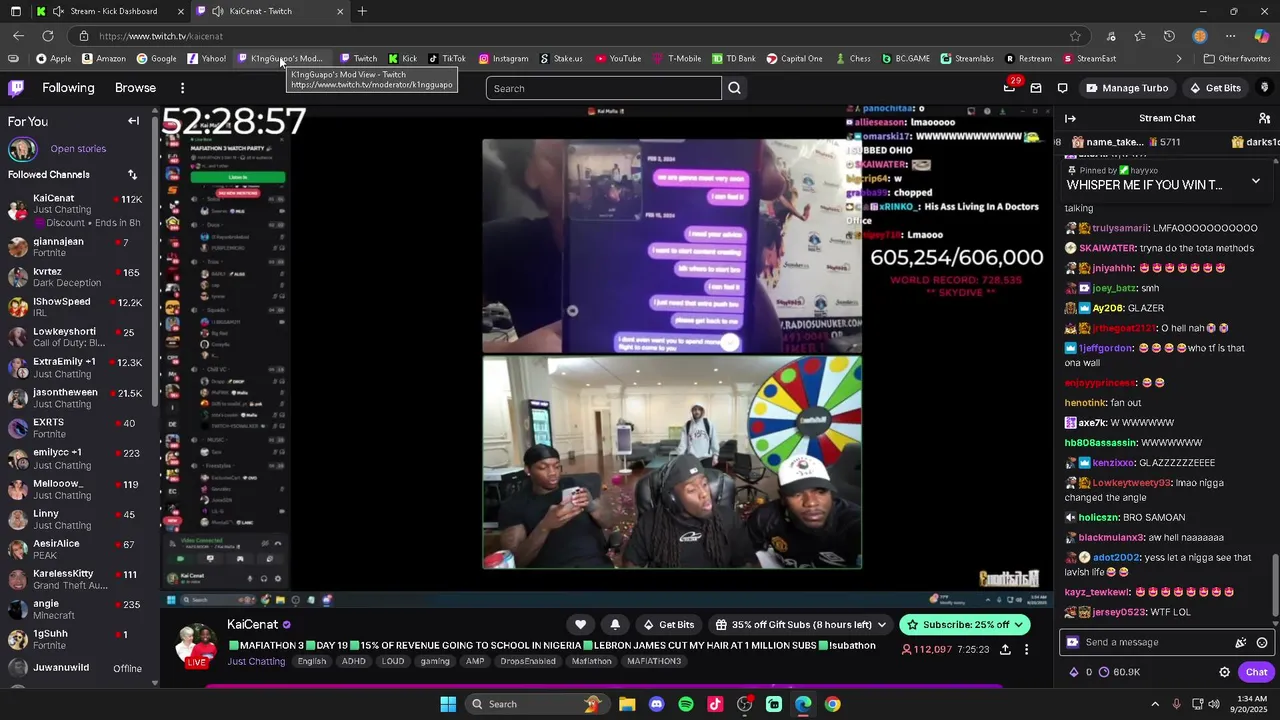Open the Twitch home logo
Screen dimensions: 1280x720
pos(16,88)
